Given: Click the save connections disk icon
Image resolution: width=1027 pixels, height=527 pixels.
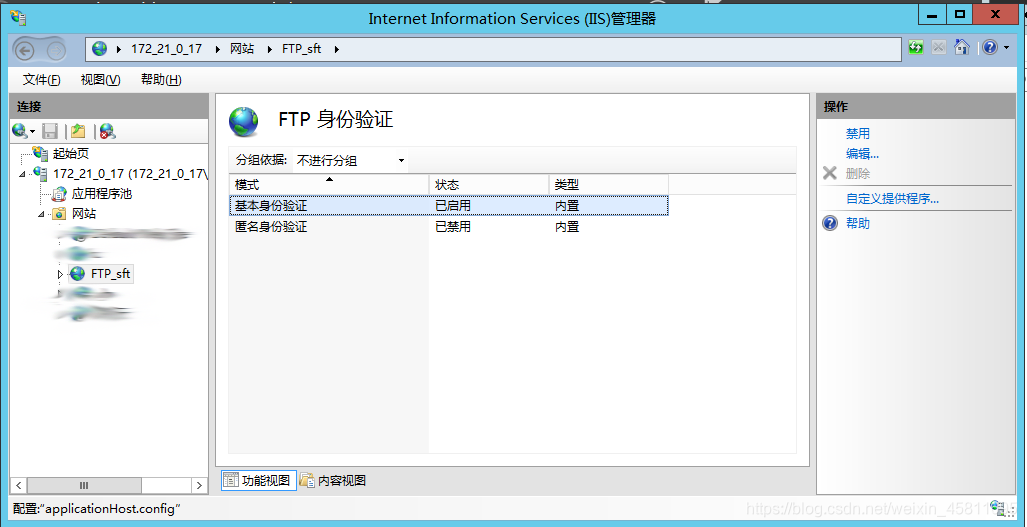Looking at the screenshot, I should [x=50, y=131].
